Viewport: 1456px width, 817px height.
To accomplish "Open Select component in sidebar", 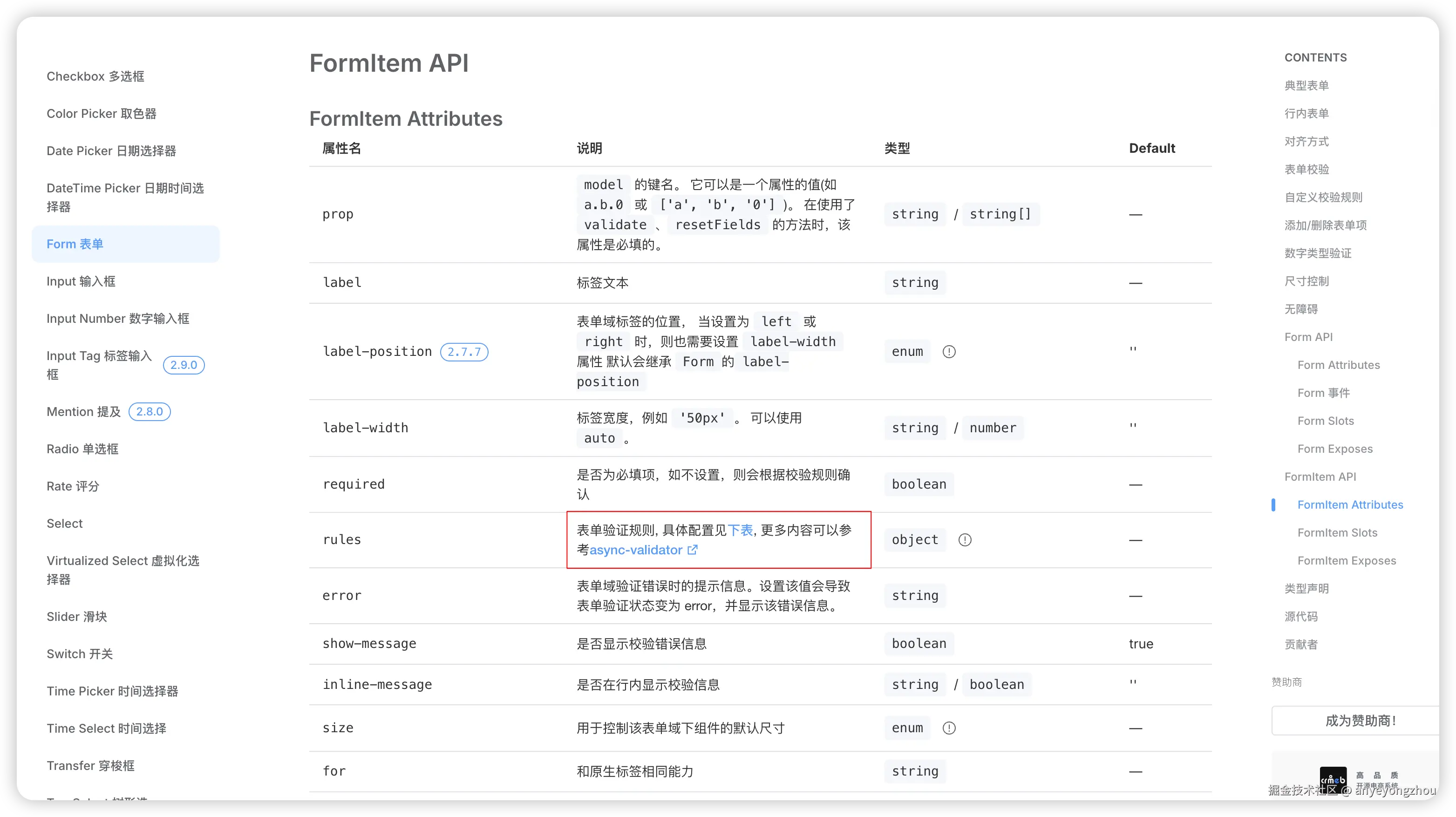I will 64,524.
